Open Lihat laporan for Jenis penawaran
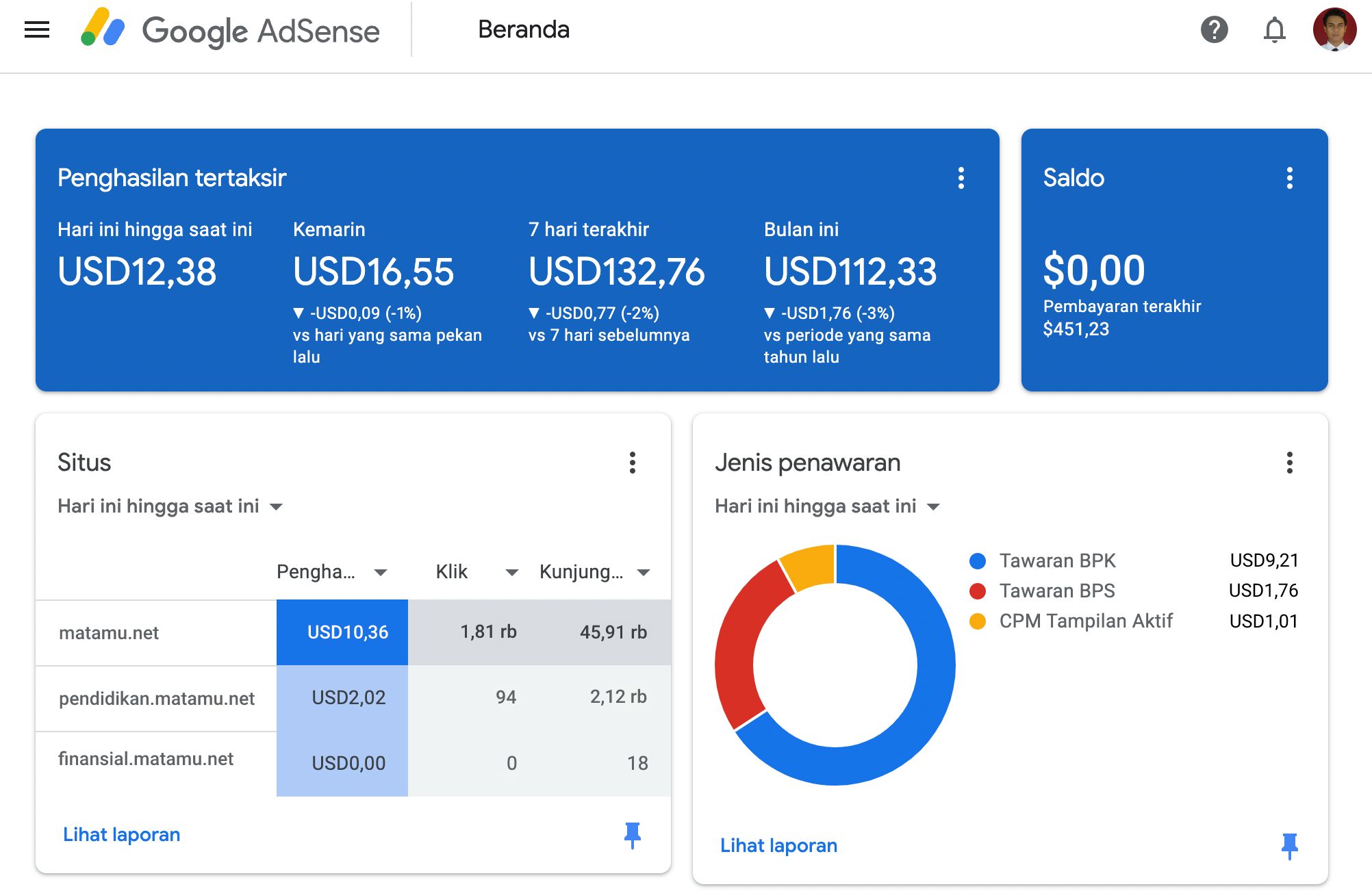 pyautogui.click(x=778, y=845)
